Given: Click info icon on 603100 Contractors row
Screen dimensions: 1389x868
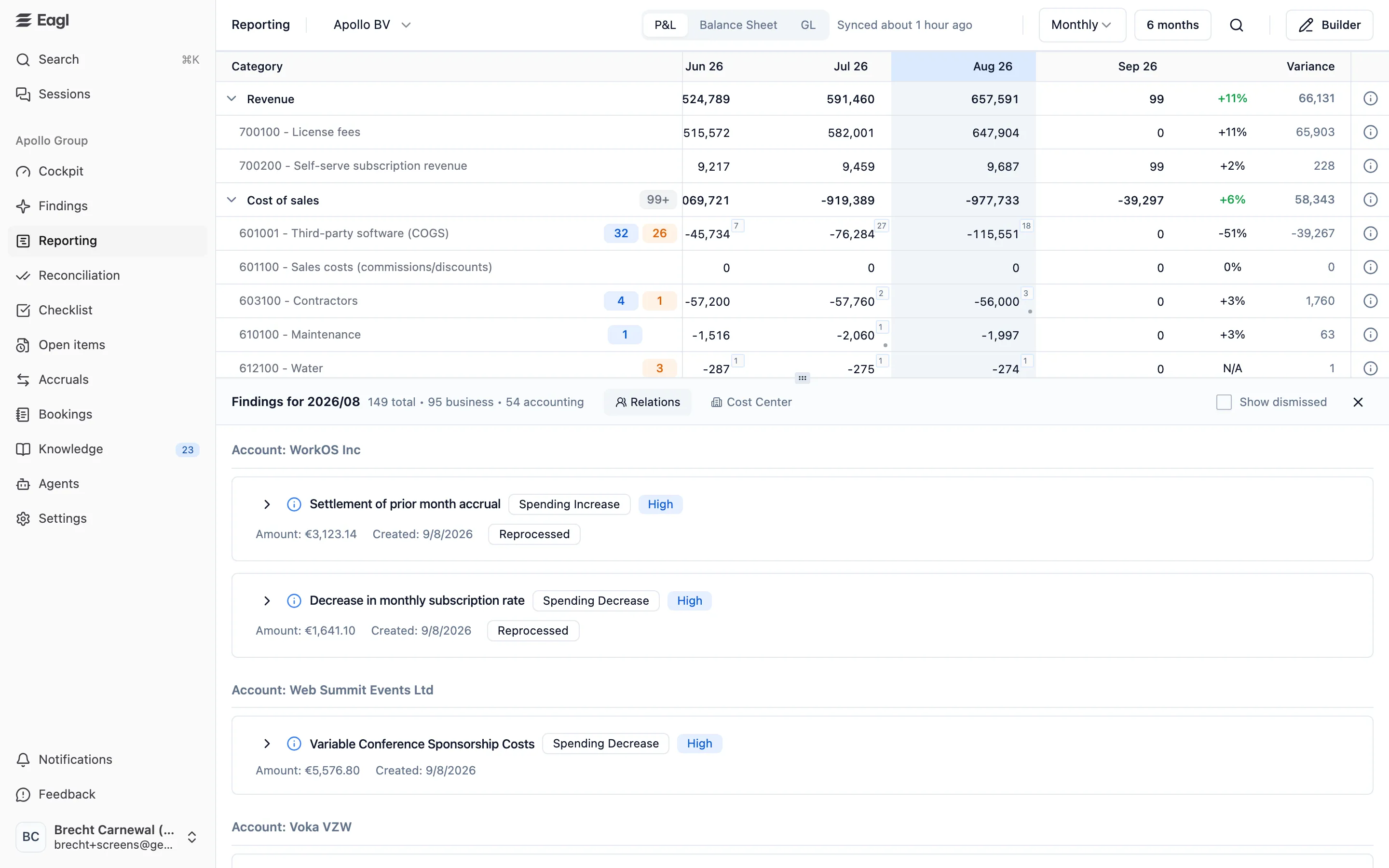Looking at the screenshot, I should click(1370, 301).
